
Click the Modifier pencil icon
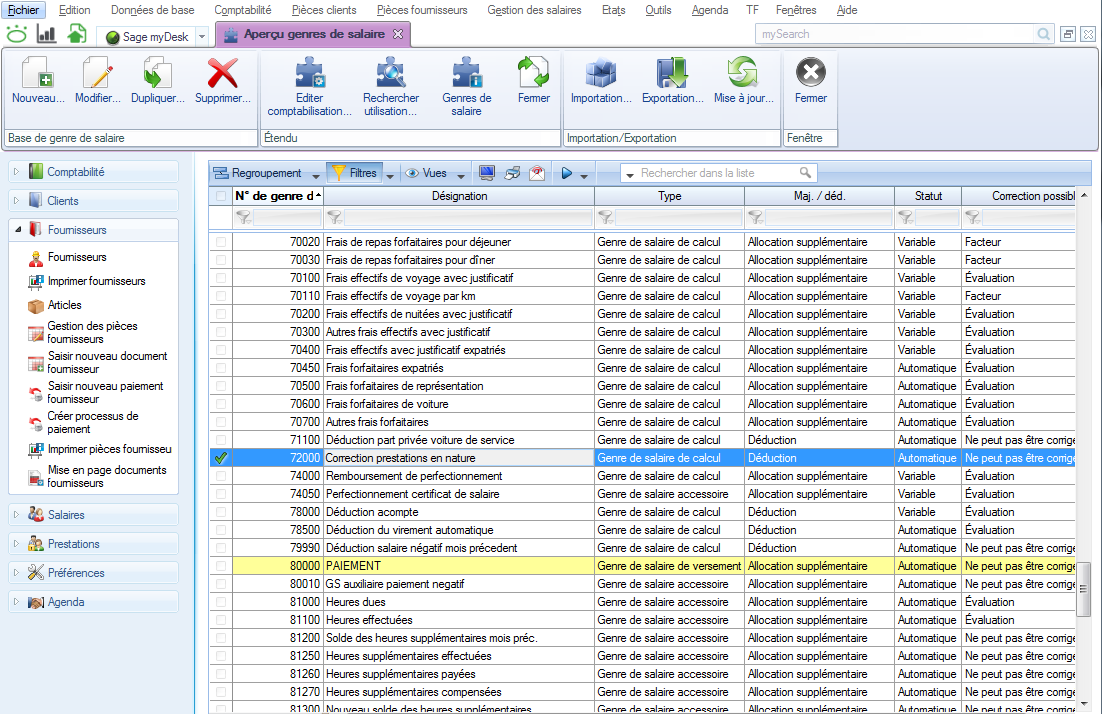click(97, 76)
